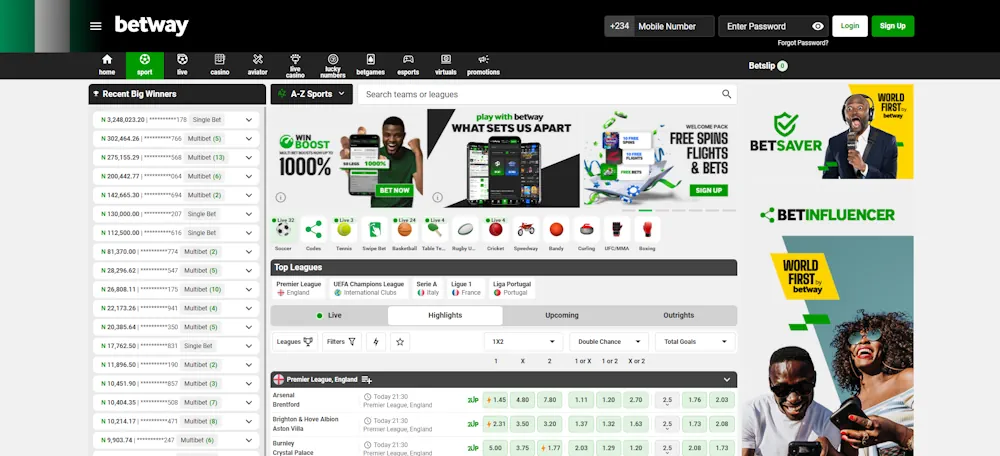1000x456 pixels.
Task: Select the UFC/MMA glove icon
Action: (617, 230)
